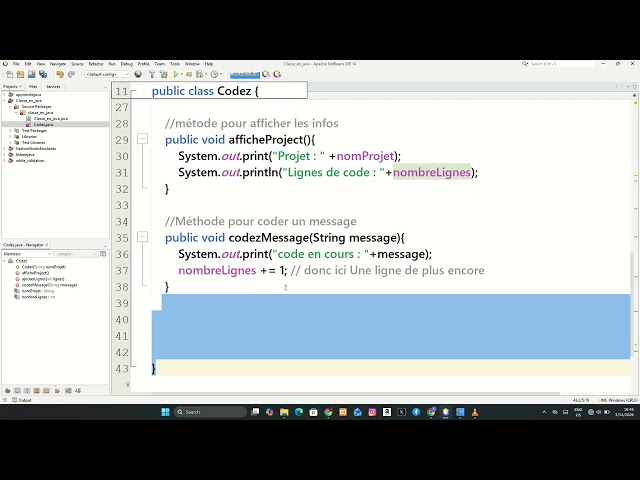The width and height of the screenshot is (640, 480).
Task: Toggle Sort by Source navigator button
Action: point(78,391)
